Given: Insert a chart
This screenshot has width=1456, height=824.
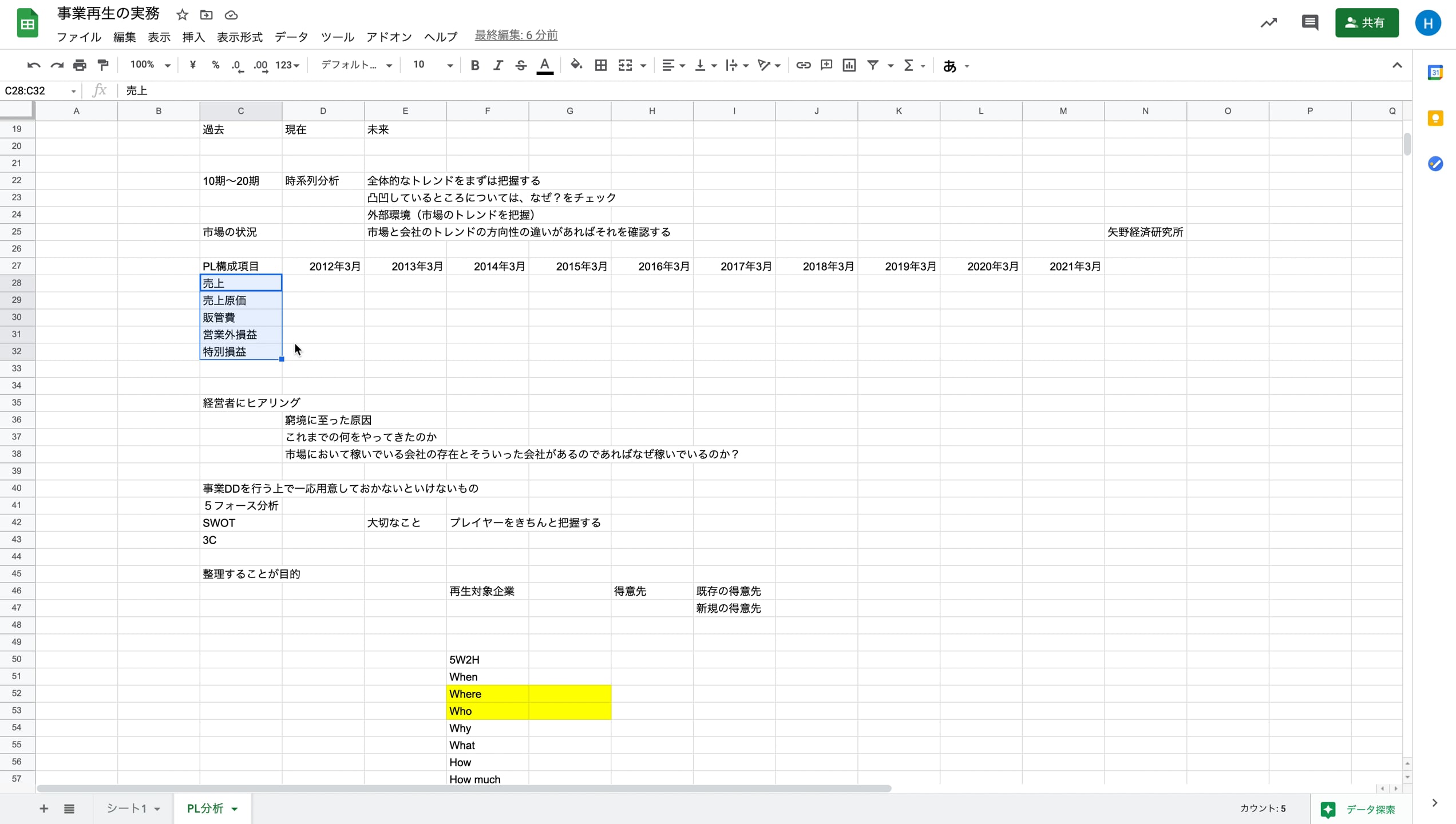Looking at the screenshot, I should point(849,65).
